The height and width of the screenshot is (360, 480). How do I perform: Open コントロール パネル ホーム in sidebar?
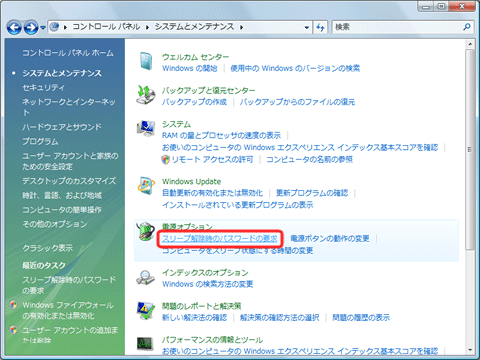(68, 53)
